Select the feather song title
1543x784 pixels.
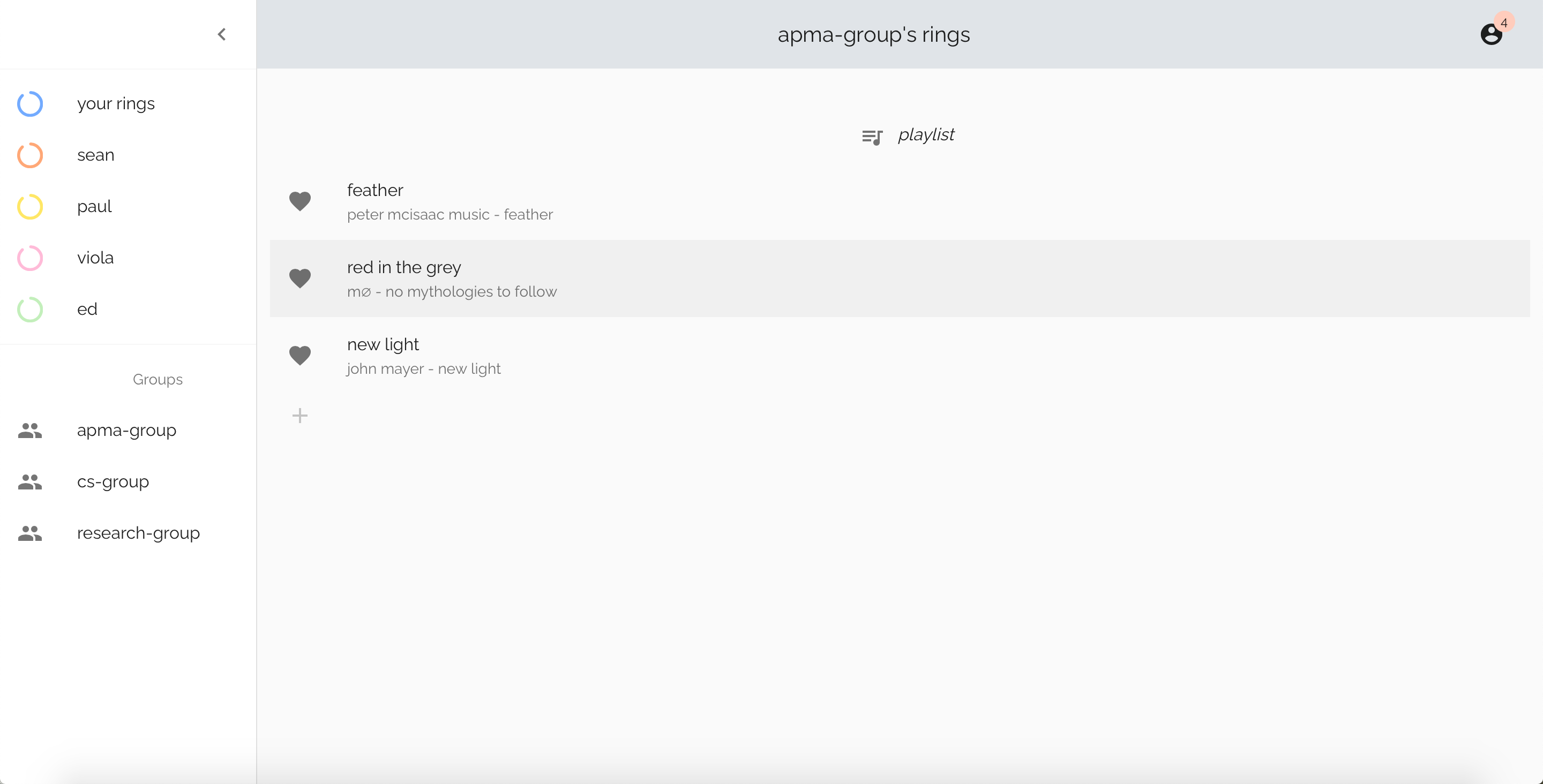click(x=375, y=190)
